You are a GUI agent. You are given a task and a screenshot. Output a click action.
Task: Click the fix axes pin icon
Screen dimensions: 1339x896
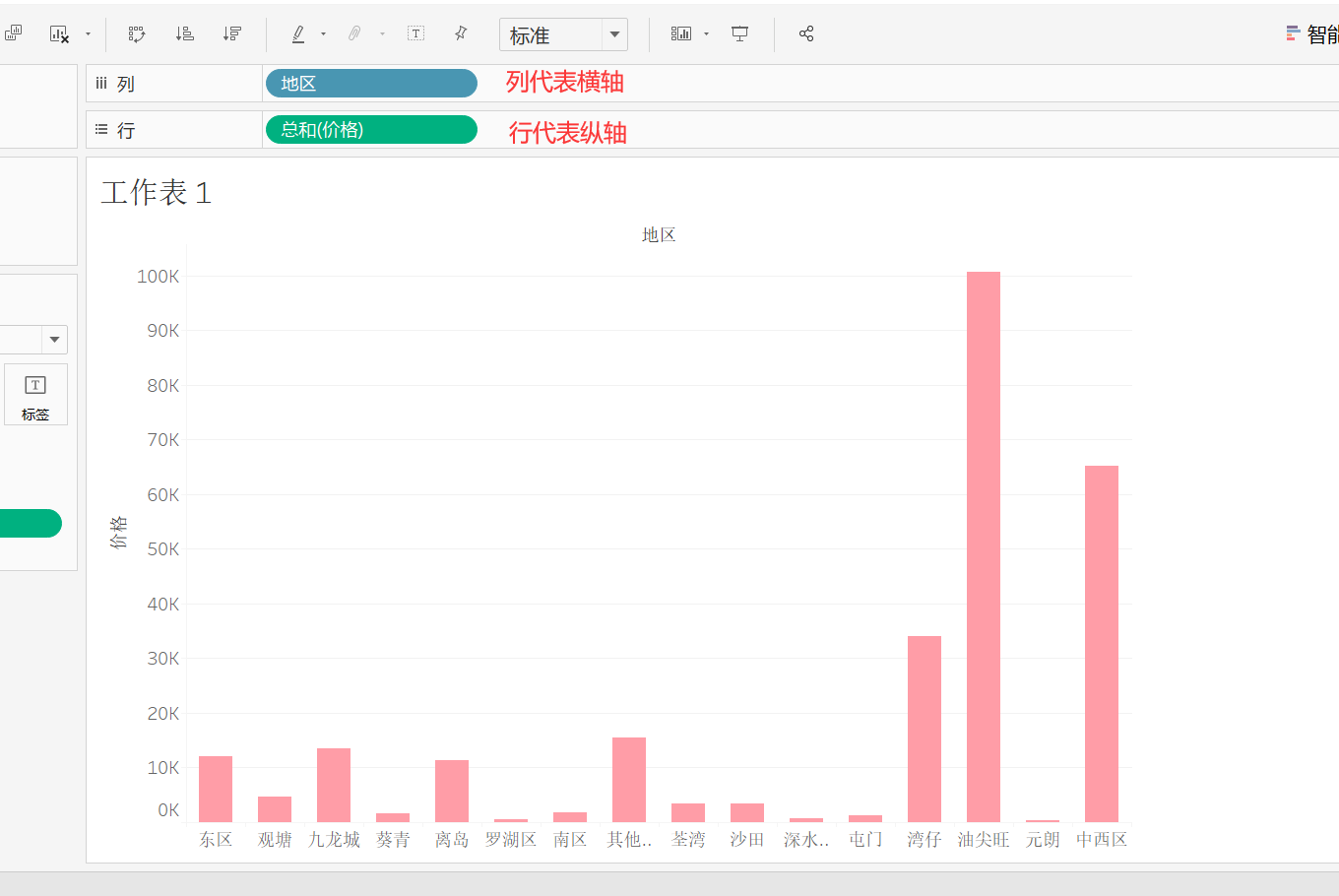point(461,33)
